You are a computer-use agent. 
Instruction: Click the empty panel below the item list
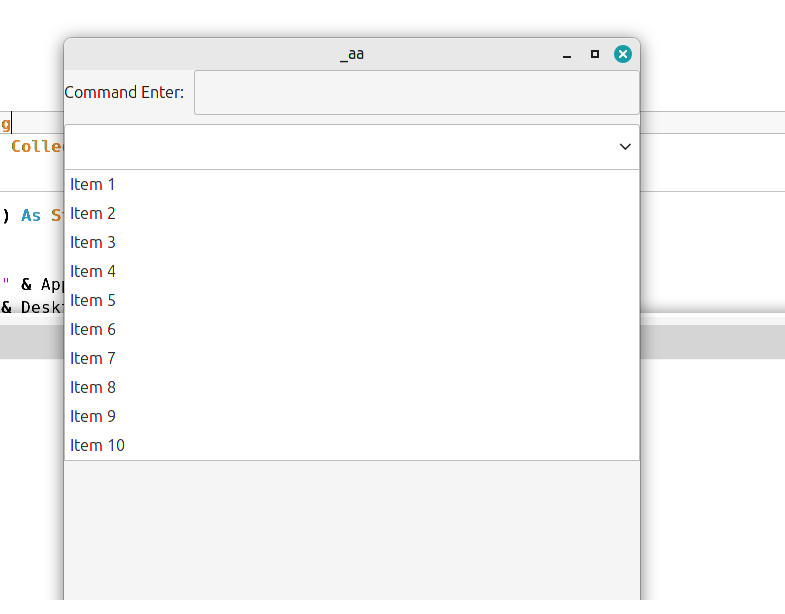click(x=351, y=530)
